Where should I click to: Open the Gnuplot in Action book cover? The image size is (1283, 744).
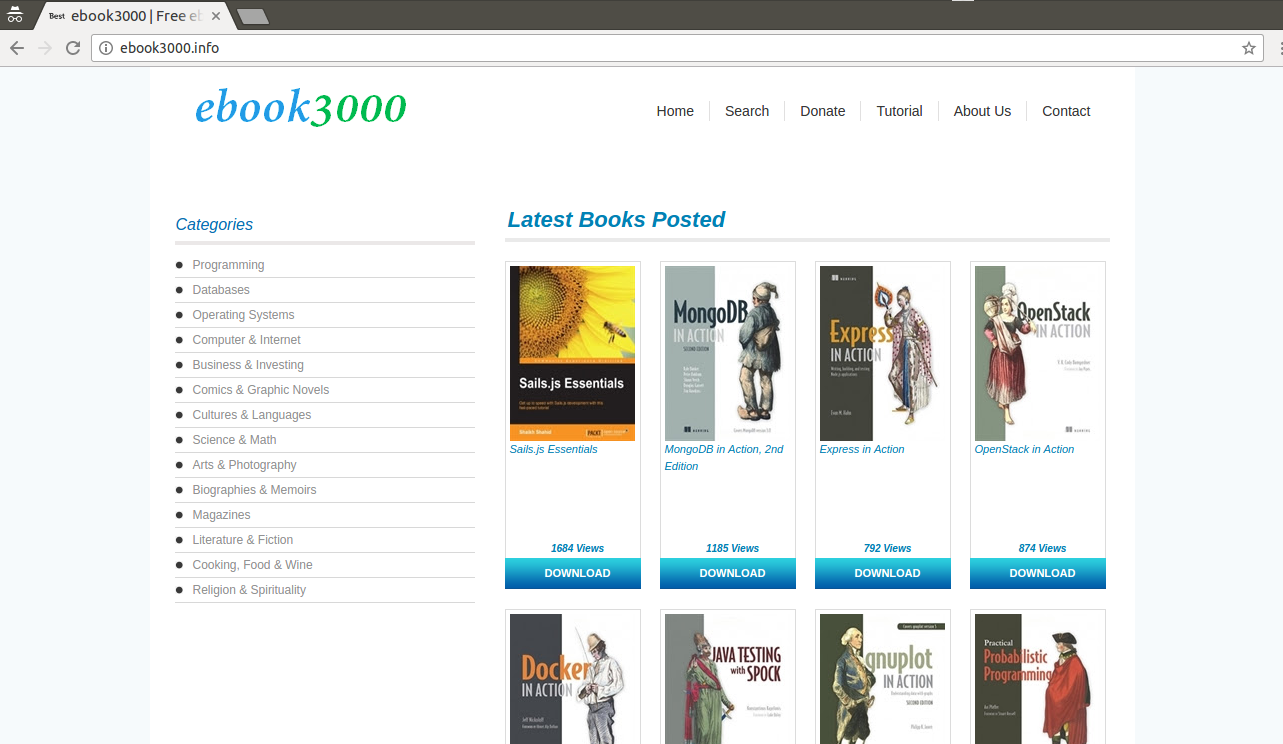[x=882, y=679]
